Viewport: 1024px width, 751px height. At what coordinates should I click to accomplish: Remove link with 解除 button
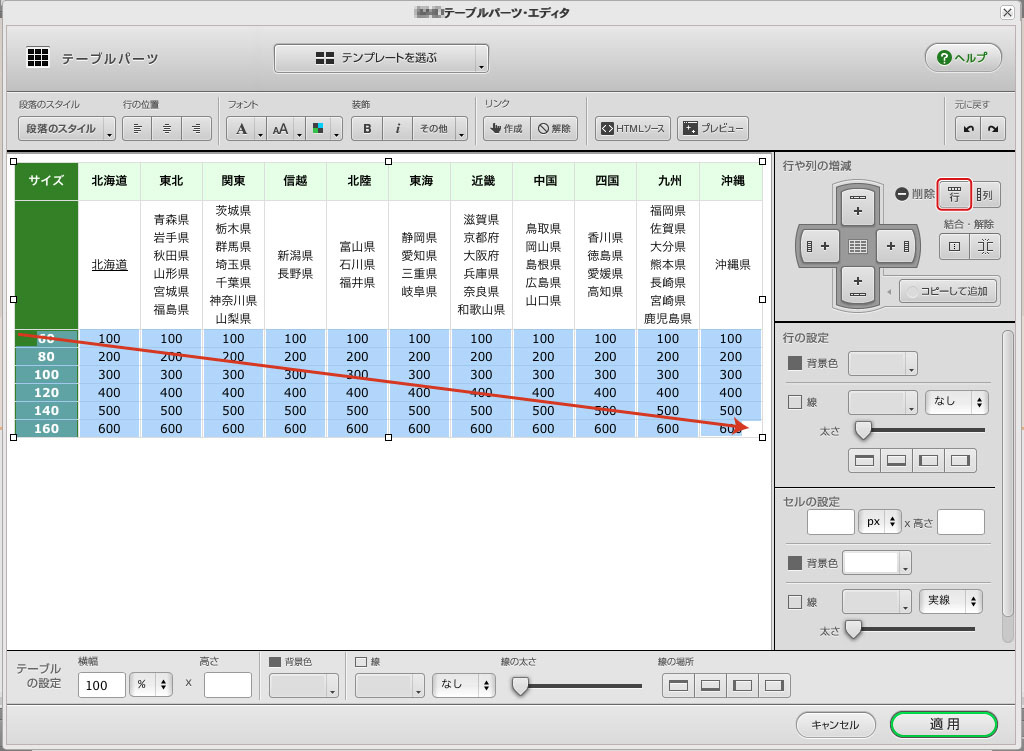(x=554, y=129)
